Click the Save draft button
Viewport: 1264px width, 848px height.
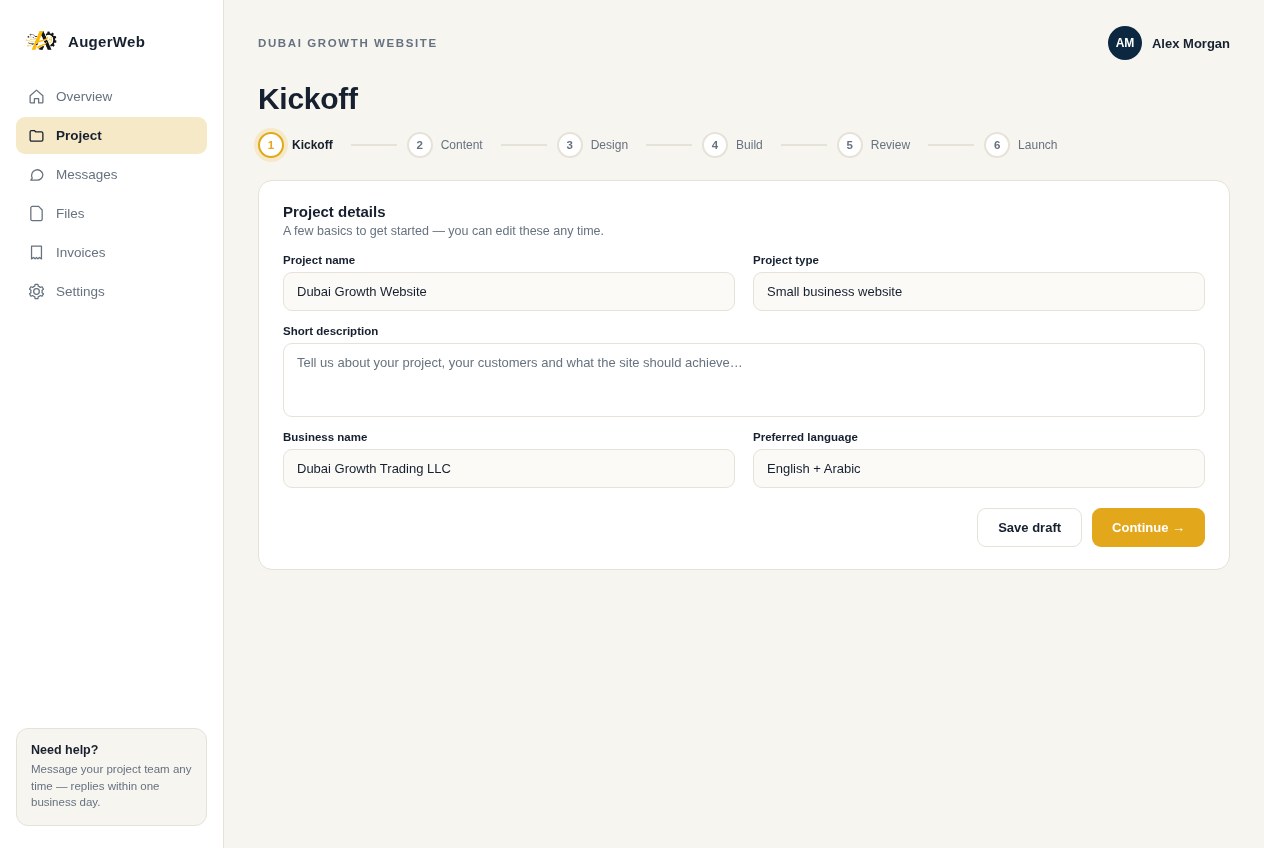click(1029, 528)
